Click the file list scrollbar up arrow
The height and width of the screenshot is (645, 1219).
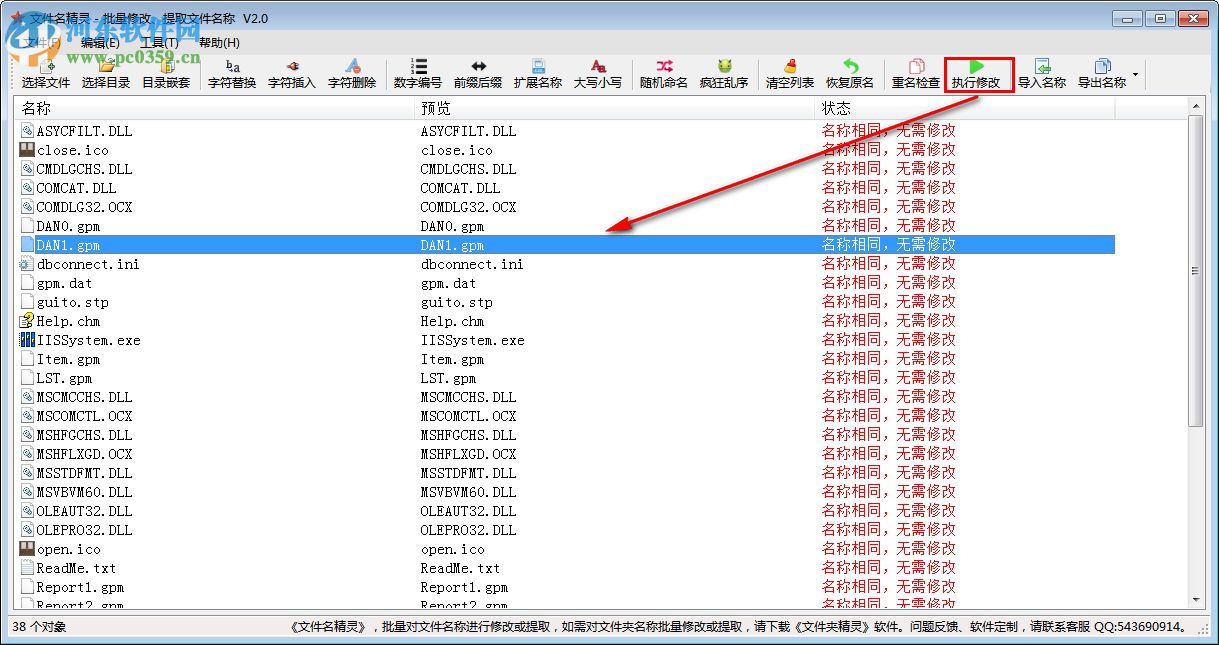pos(1195,106)
